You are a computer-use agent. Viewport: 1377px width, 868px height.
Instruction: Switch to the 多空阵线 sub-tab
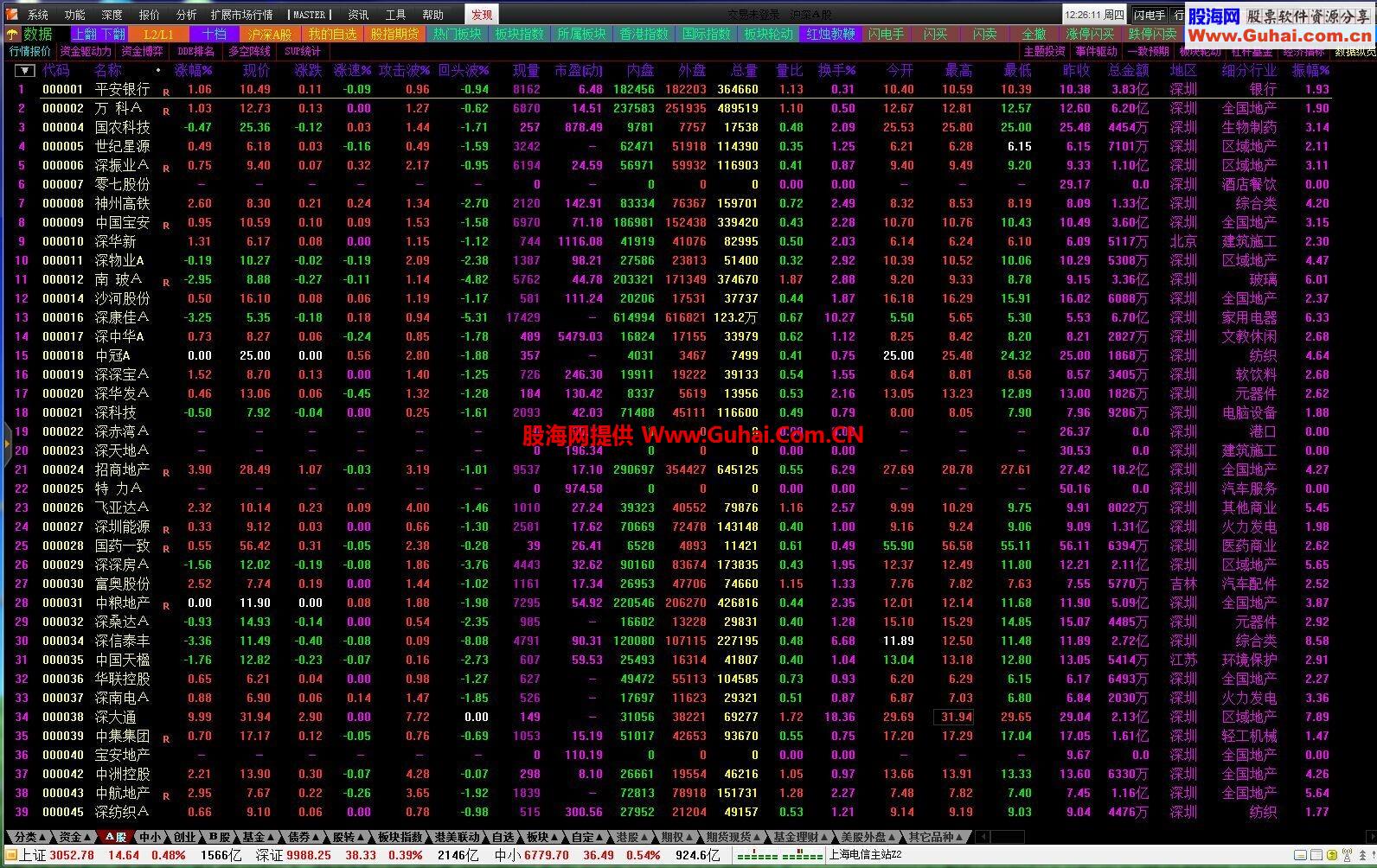coord(249,52)
